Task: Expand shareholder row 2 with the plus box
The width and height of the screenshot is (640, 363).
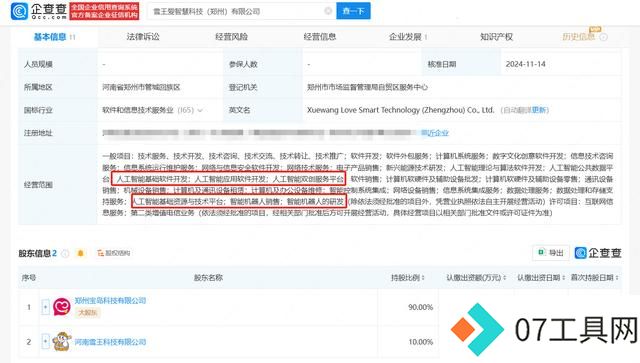Action: tap(45, 341)
